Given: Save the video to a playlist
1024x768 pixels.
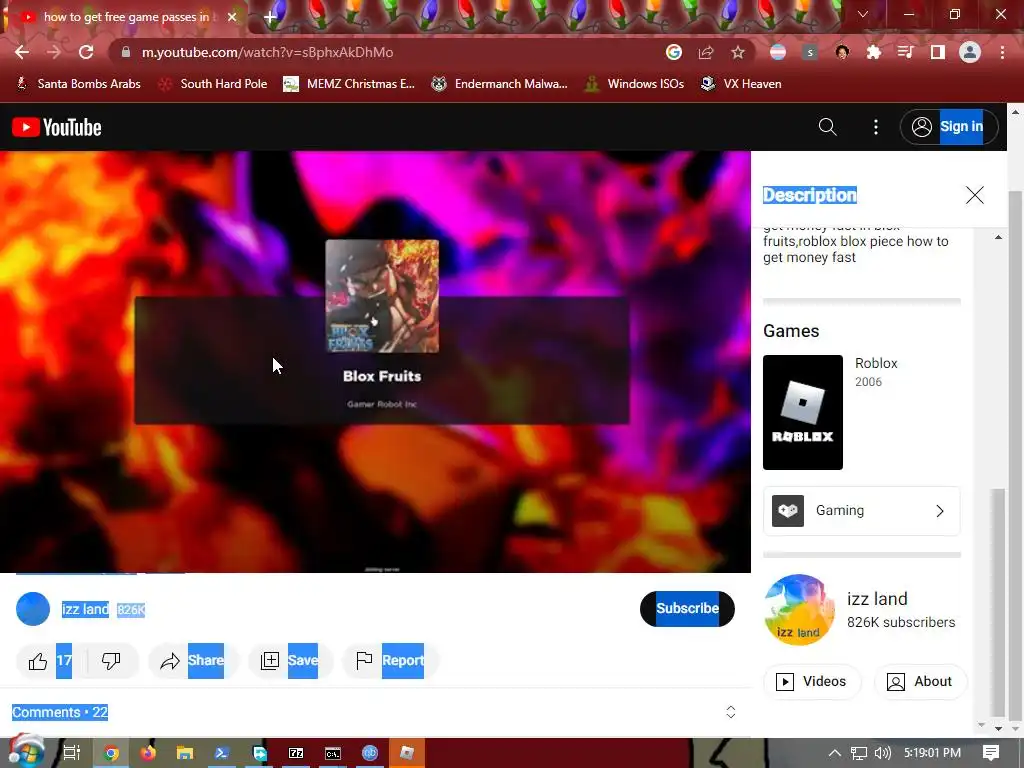Looking at the screenshot, I should click(x=289, y=661).
